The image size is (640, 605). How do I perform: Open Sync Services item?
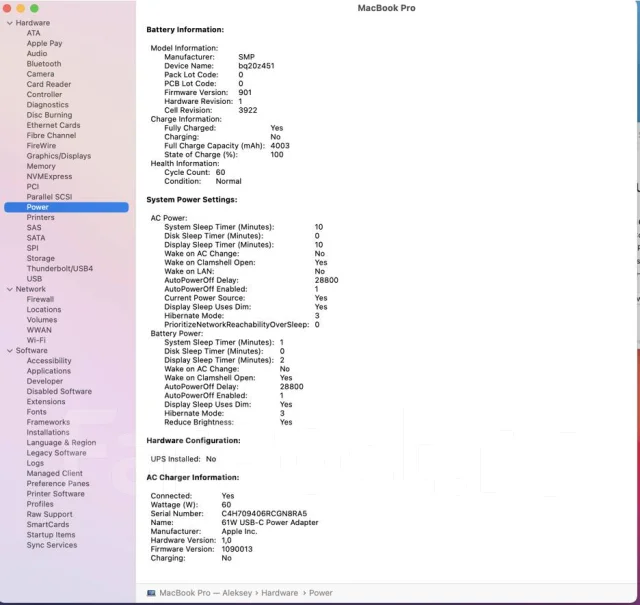pos(52,545)
